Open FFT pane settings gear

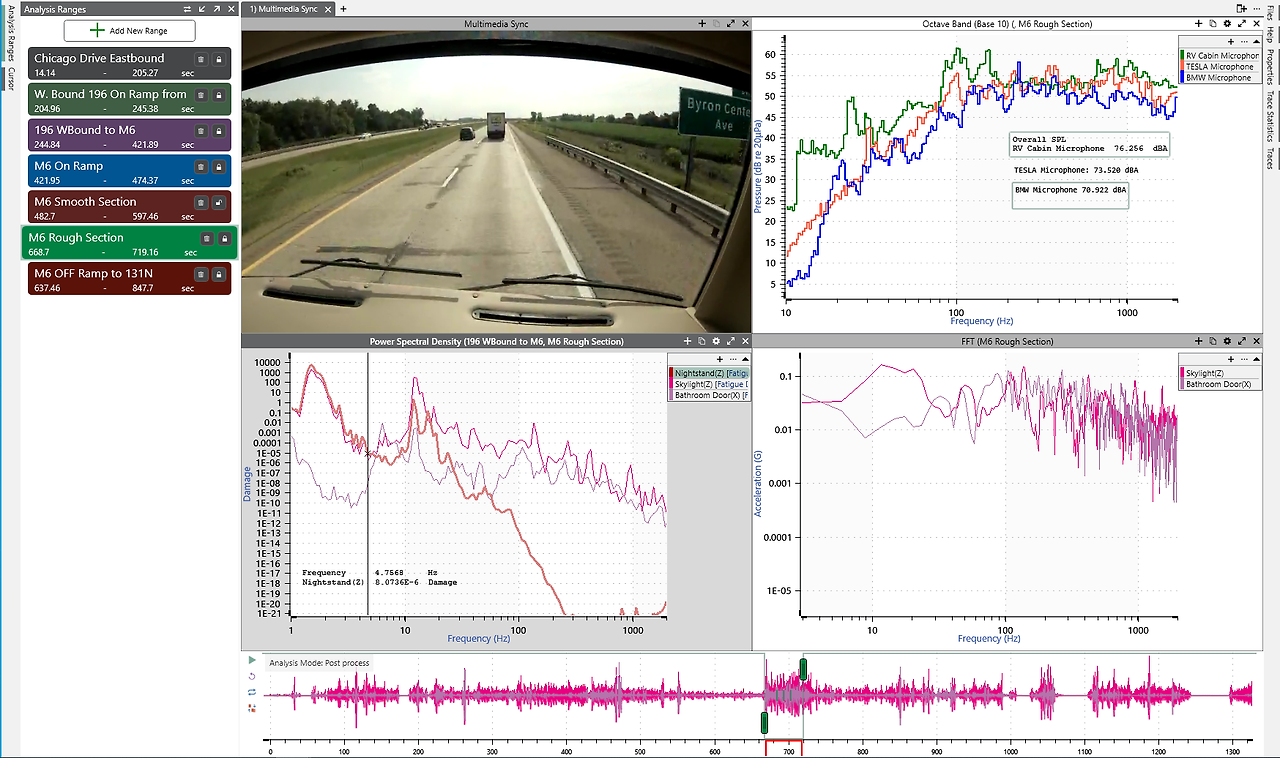[x=1227, y=341]
